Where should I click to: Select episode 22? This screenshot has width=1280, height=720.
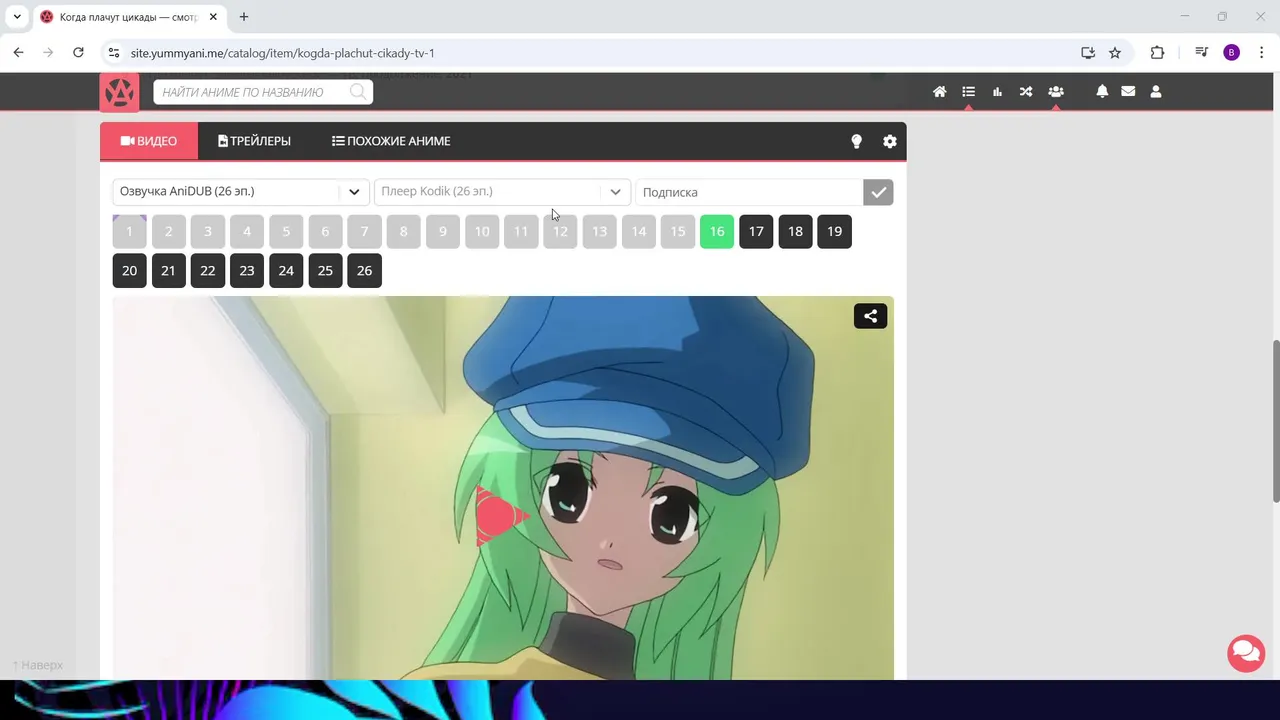pos(208,270)
